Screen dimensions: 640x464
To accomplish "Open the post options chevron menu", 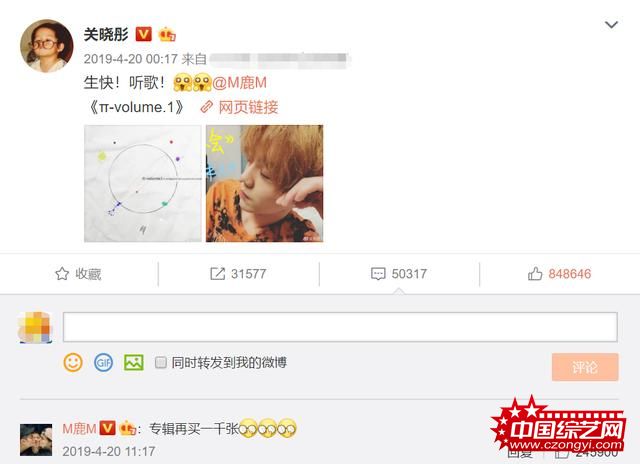I will [x=611, y=25].
